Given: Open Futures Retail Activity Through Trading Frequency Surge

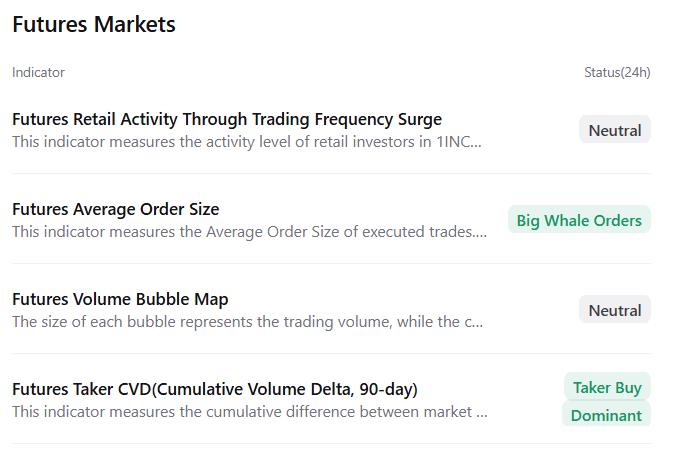Looking at the screenshot, I should 227,119.
